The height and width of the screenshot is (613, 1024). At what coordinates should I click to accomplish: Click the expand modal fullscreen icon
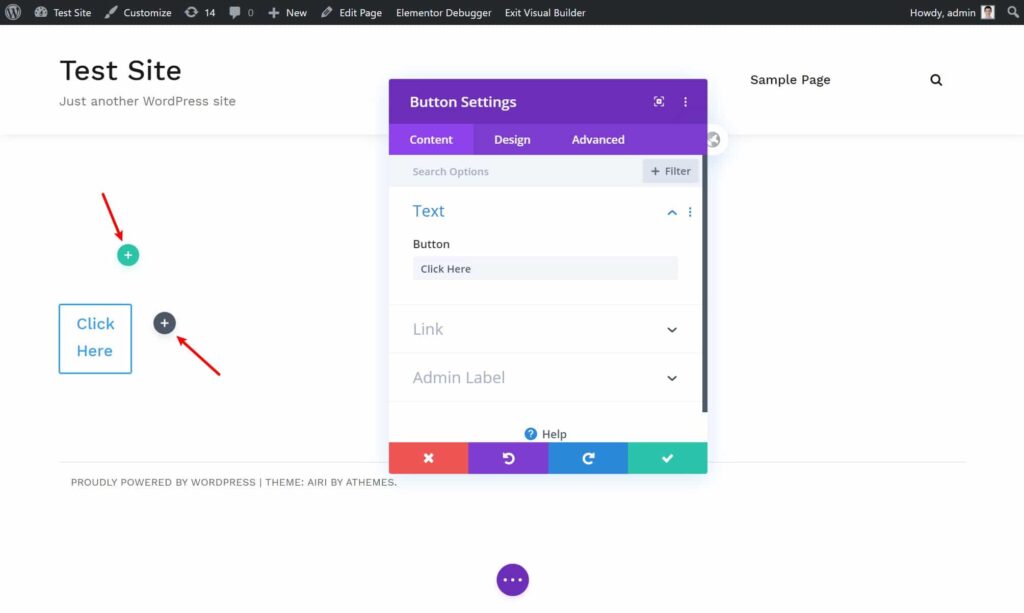click(x=659, y=102)
